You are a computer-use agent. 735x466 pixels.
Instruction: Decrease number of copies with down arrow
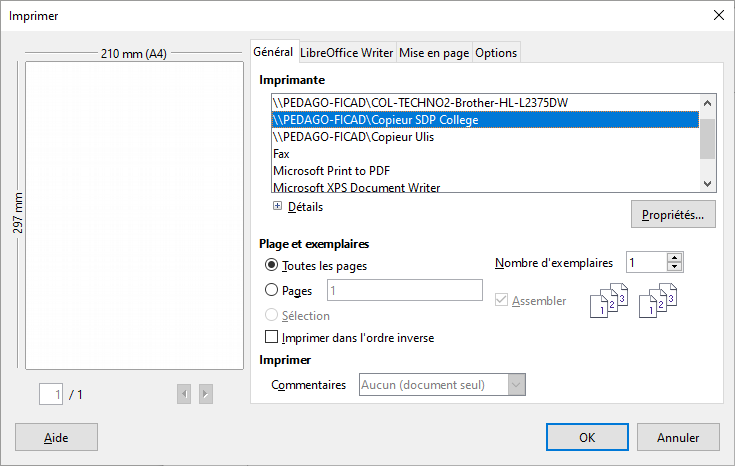[674, 267]
